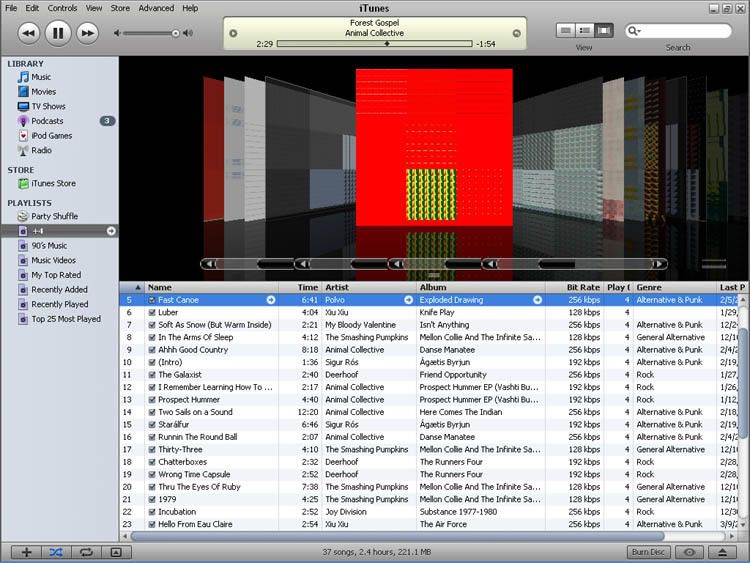The image size is (750, 563).
Task: Open the Help menu
Action: point(190,8)
